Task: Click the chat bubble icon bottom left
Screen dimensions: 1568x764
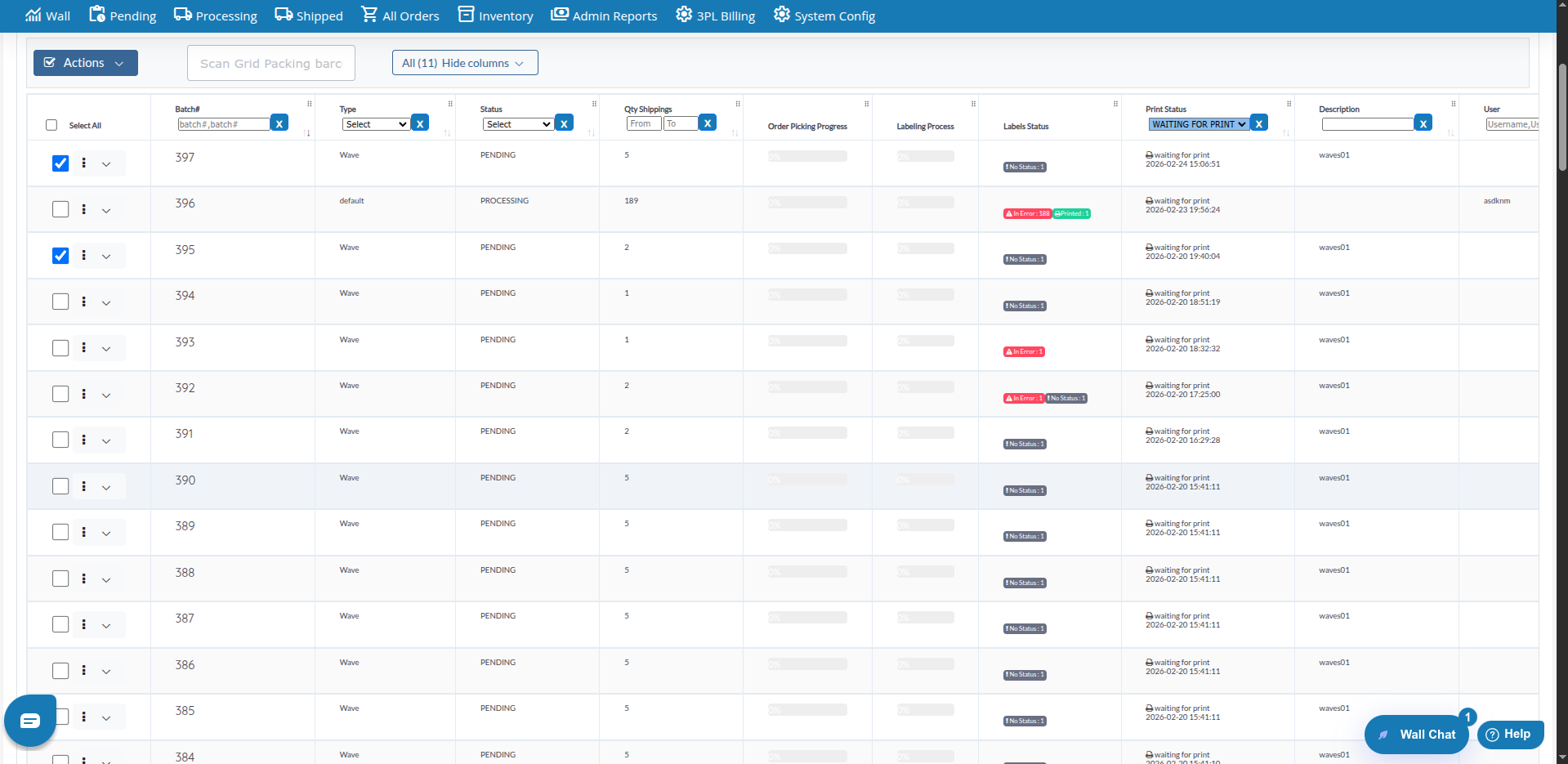Action: click(30, 720)
